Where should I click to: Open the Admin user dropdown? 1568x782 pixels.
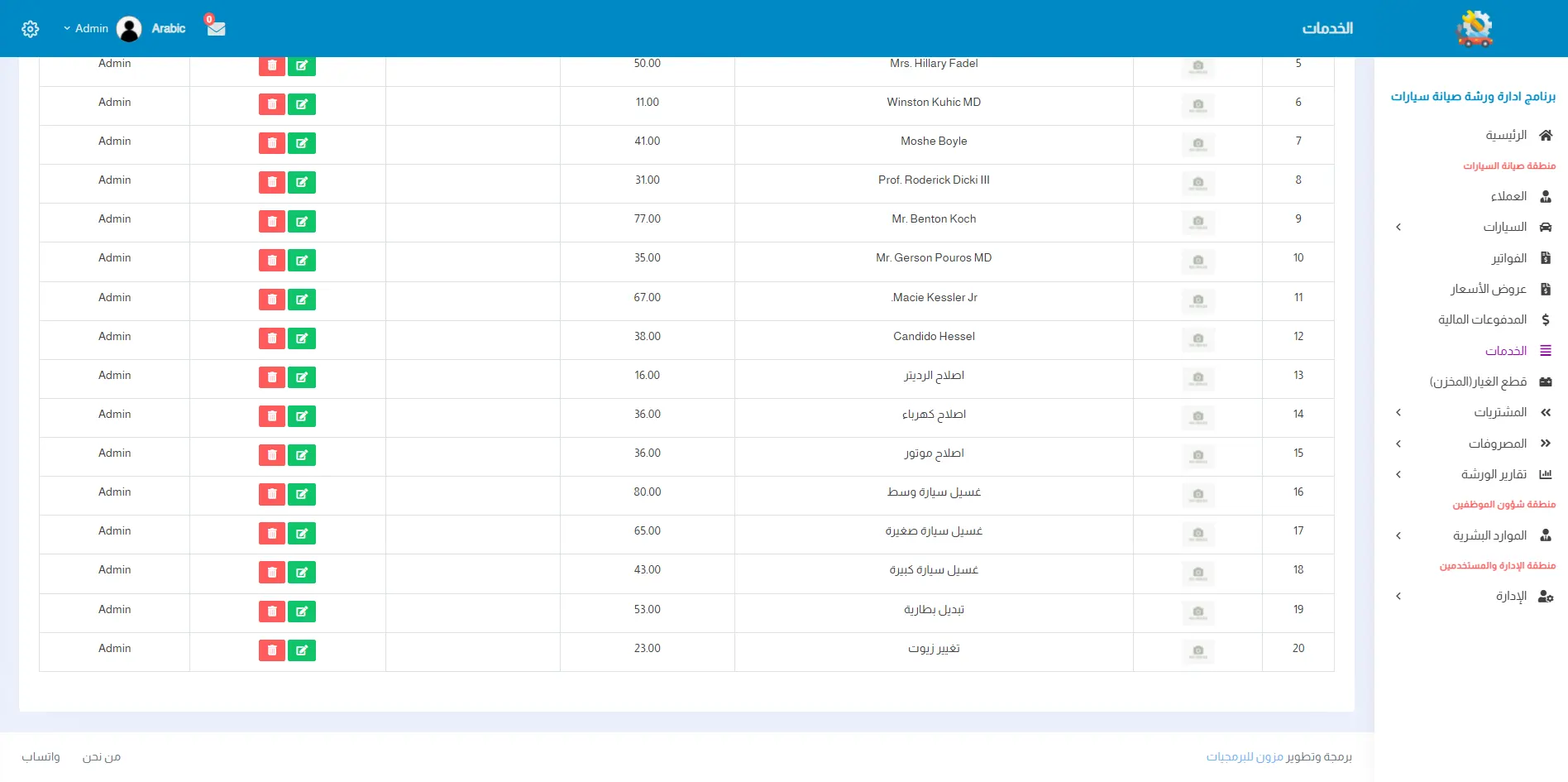pos(86,29)
